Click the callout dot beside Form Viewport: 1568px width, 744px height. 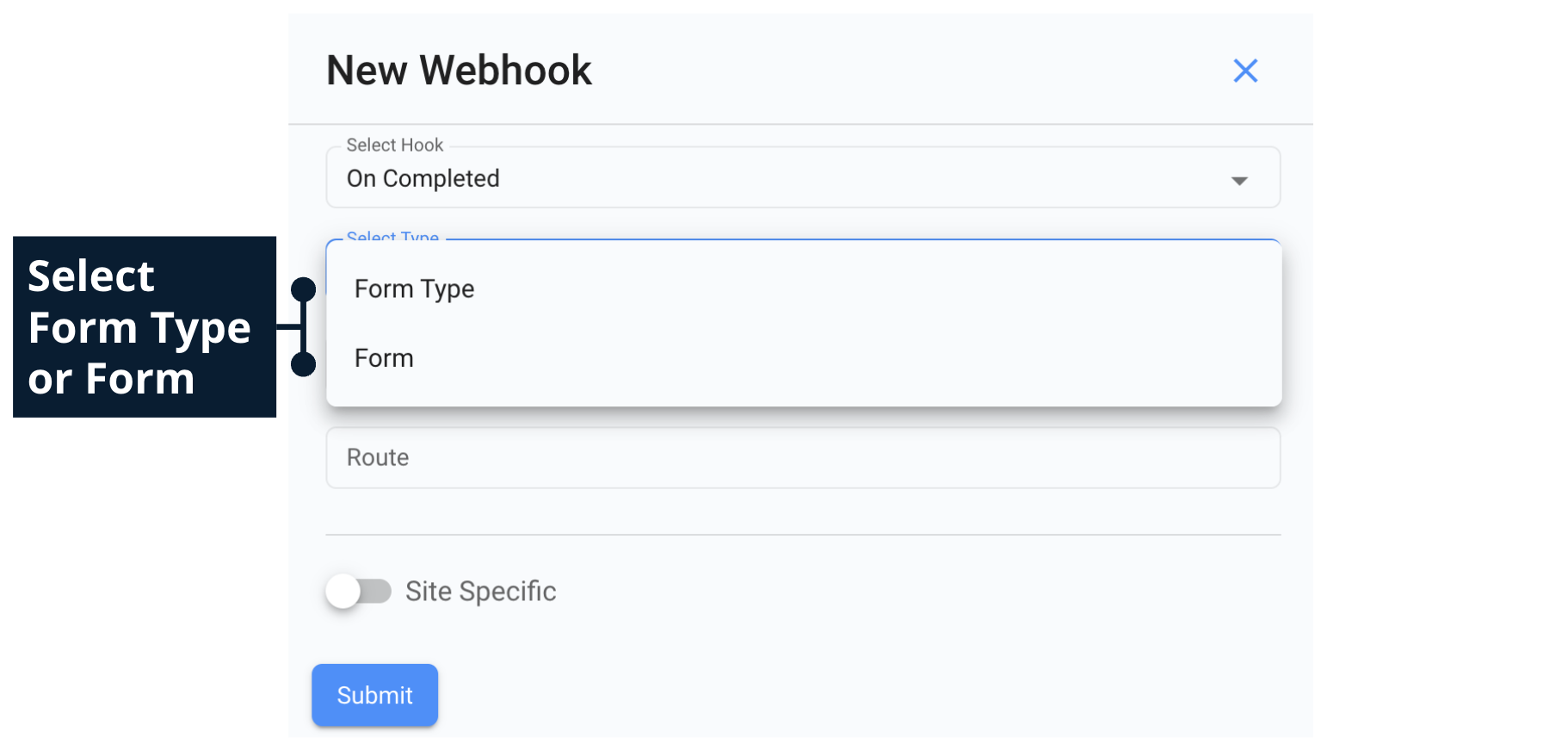pyautogui.click(x=303, y=364)
